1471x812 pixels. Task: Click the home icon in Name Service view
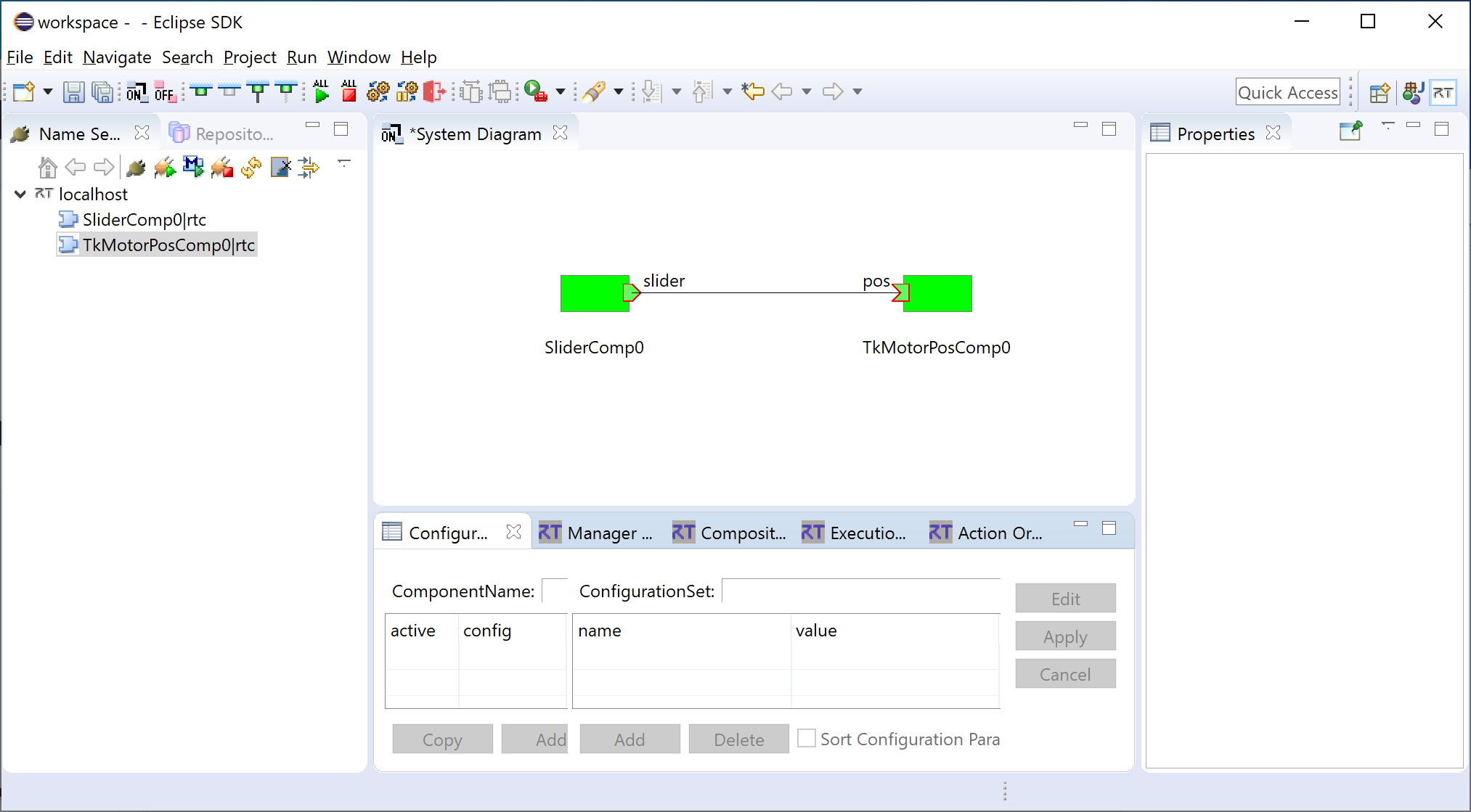click(47, 168)
